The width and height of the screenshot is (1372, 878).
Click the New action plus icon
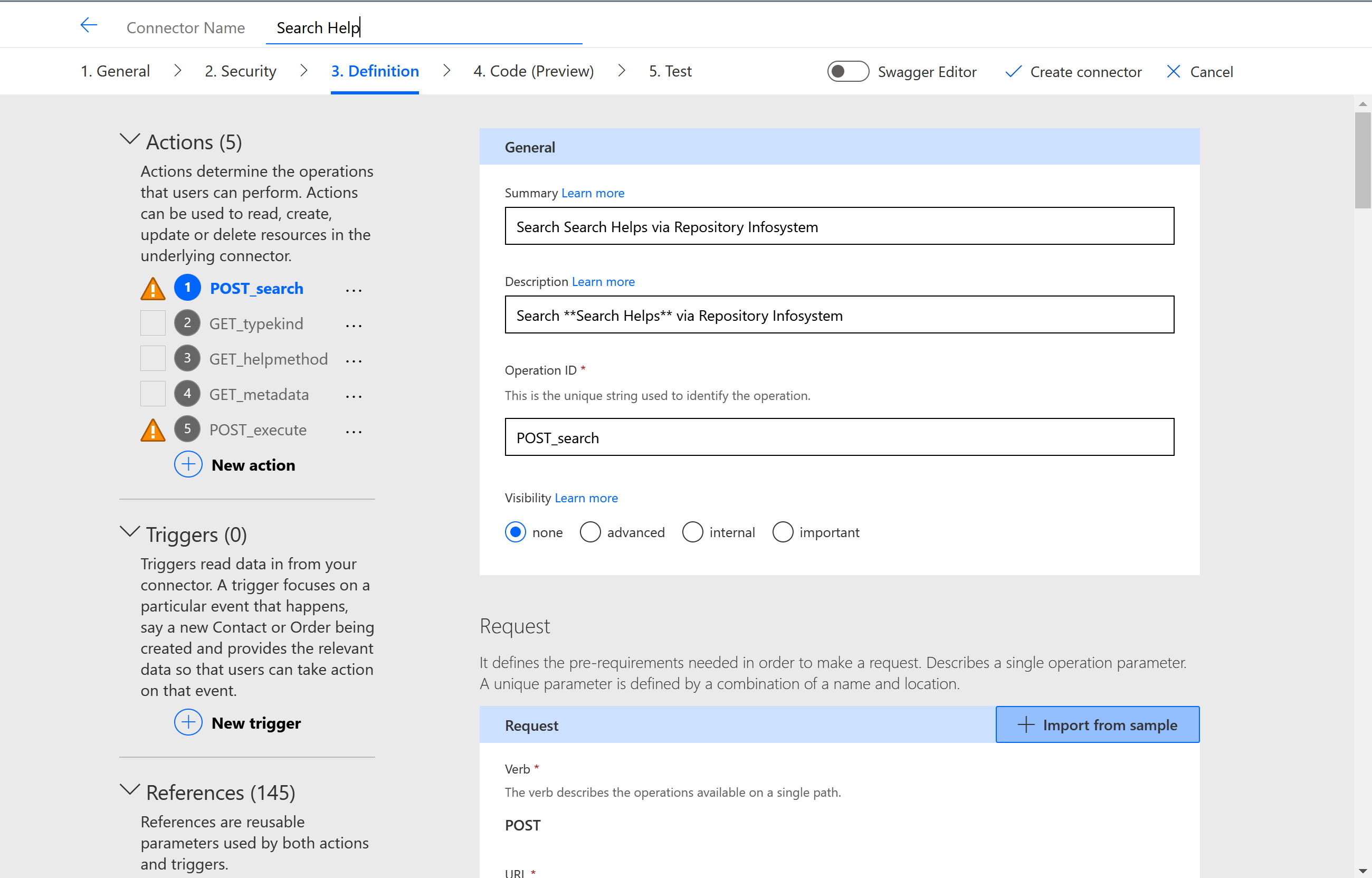click(x=188, y=465)
